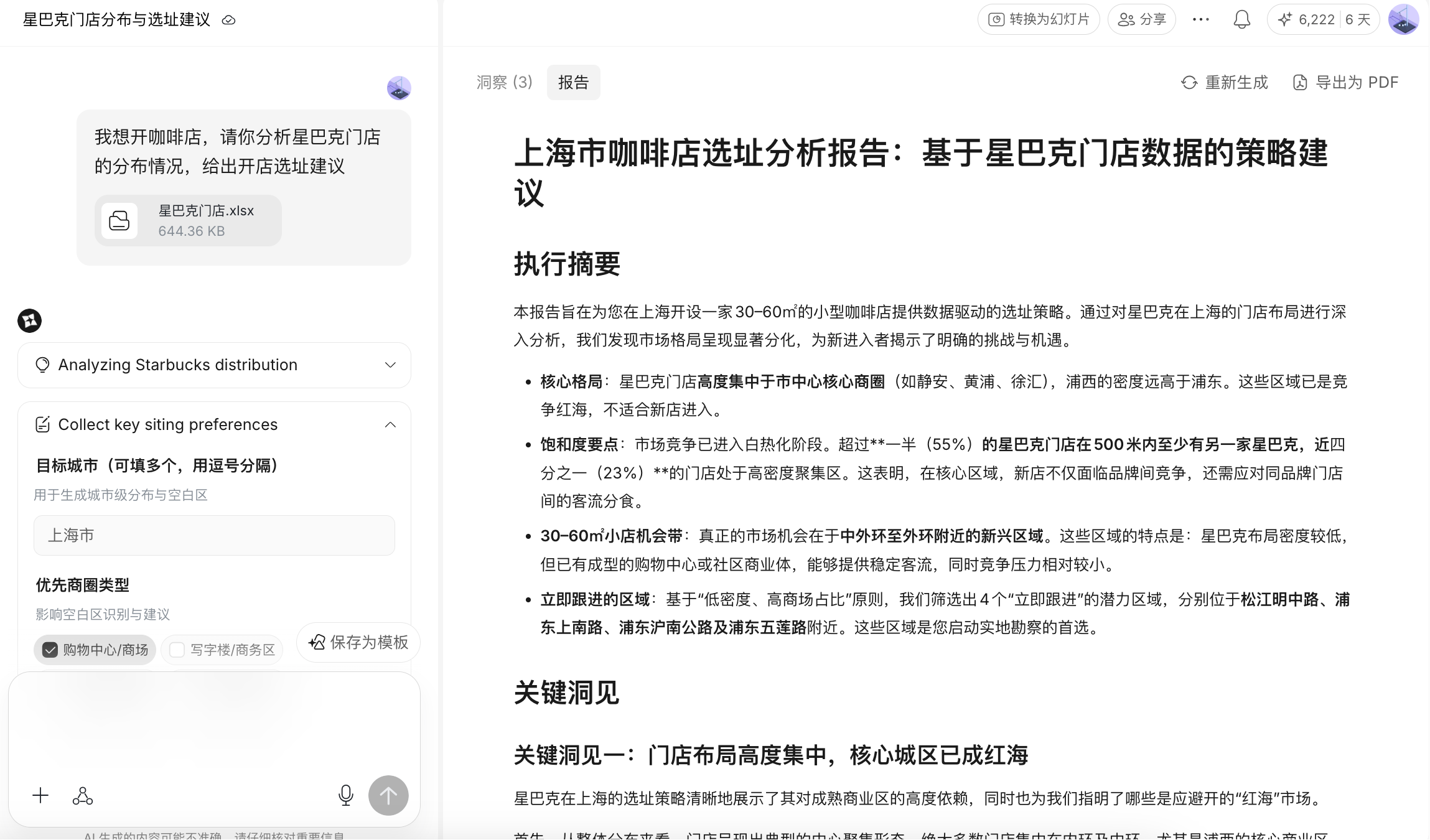Open the user avatar in top right
This screenshot has width=1430, height=840.
coord(1403,19)
